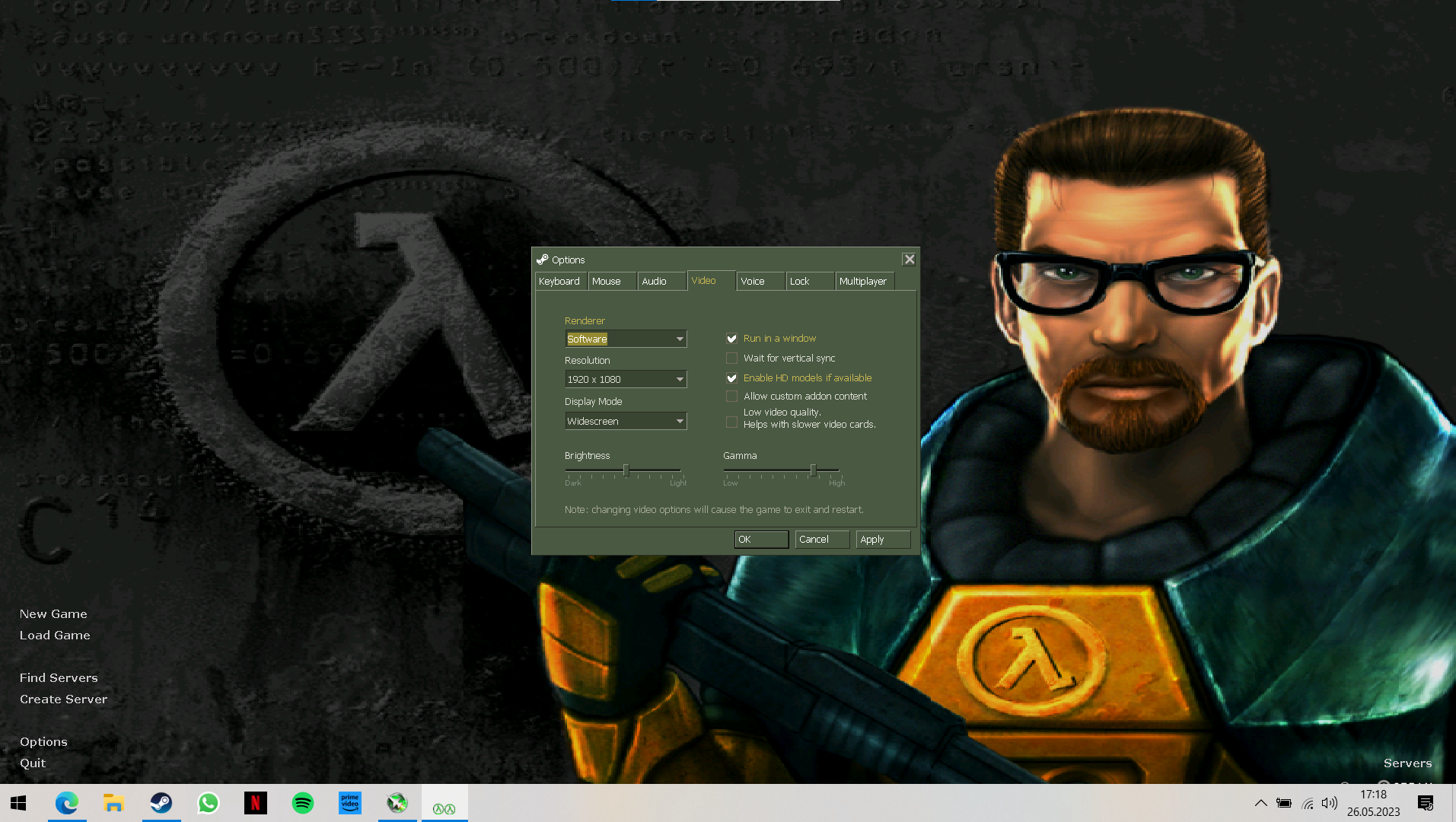Open Netflix from the taskbar
Screen dimensions: 1456x822
(256, 803)
